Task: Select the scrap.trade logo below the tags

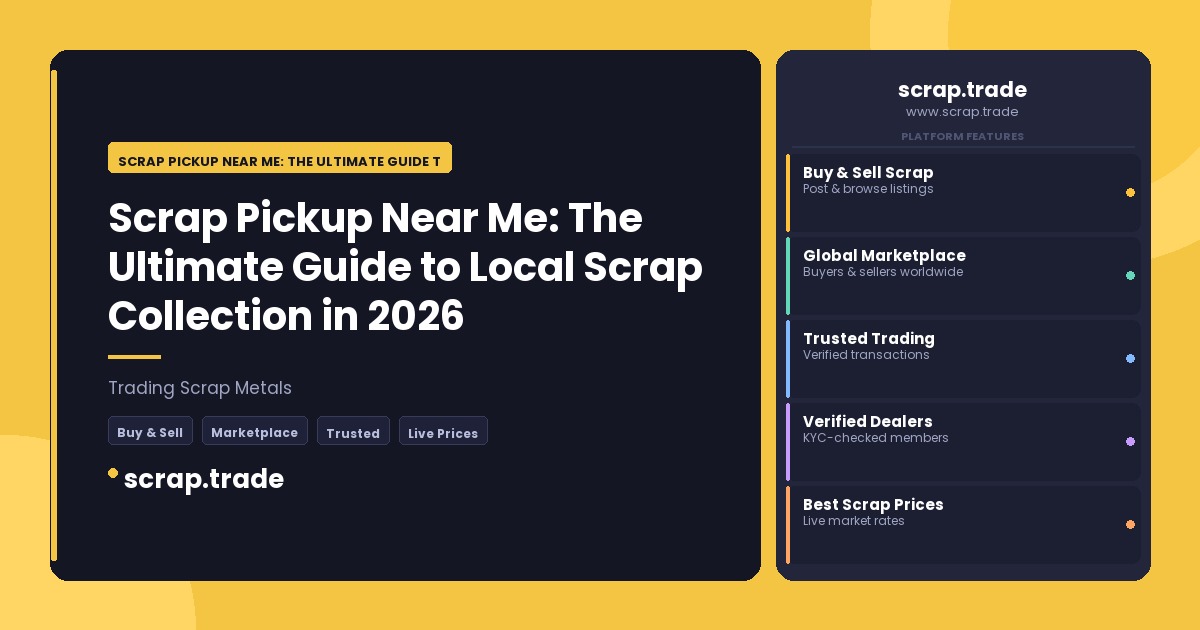Action: 204,478
